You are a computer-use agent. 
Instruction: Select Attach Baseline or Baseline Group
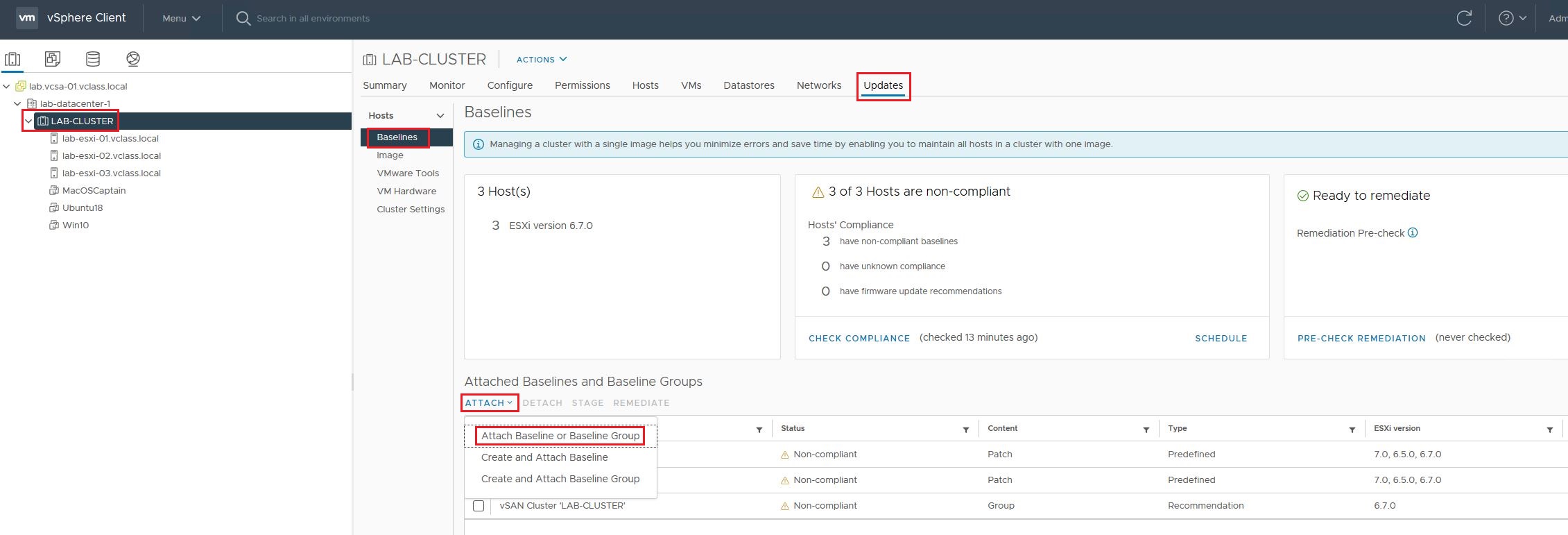tap(560, 436)
